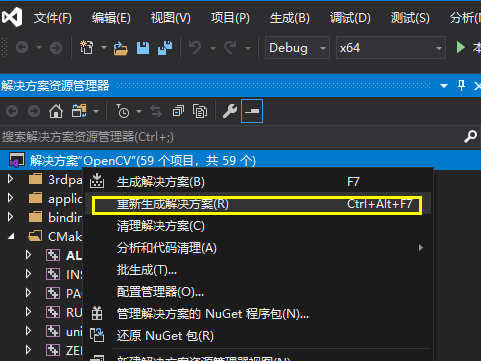
Task: Click the save file icon
Action: [143, 48]
